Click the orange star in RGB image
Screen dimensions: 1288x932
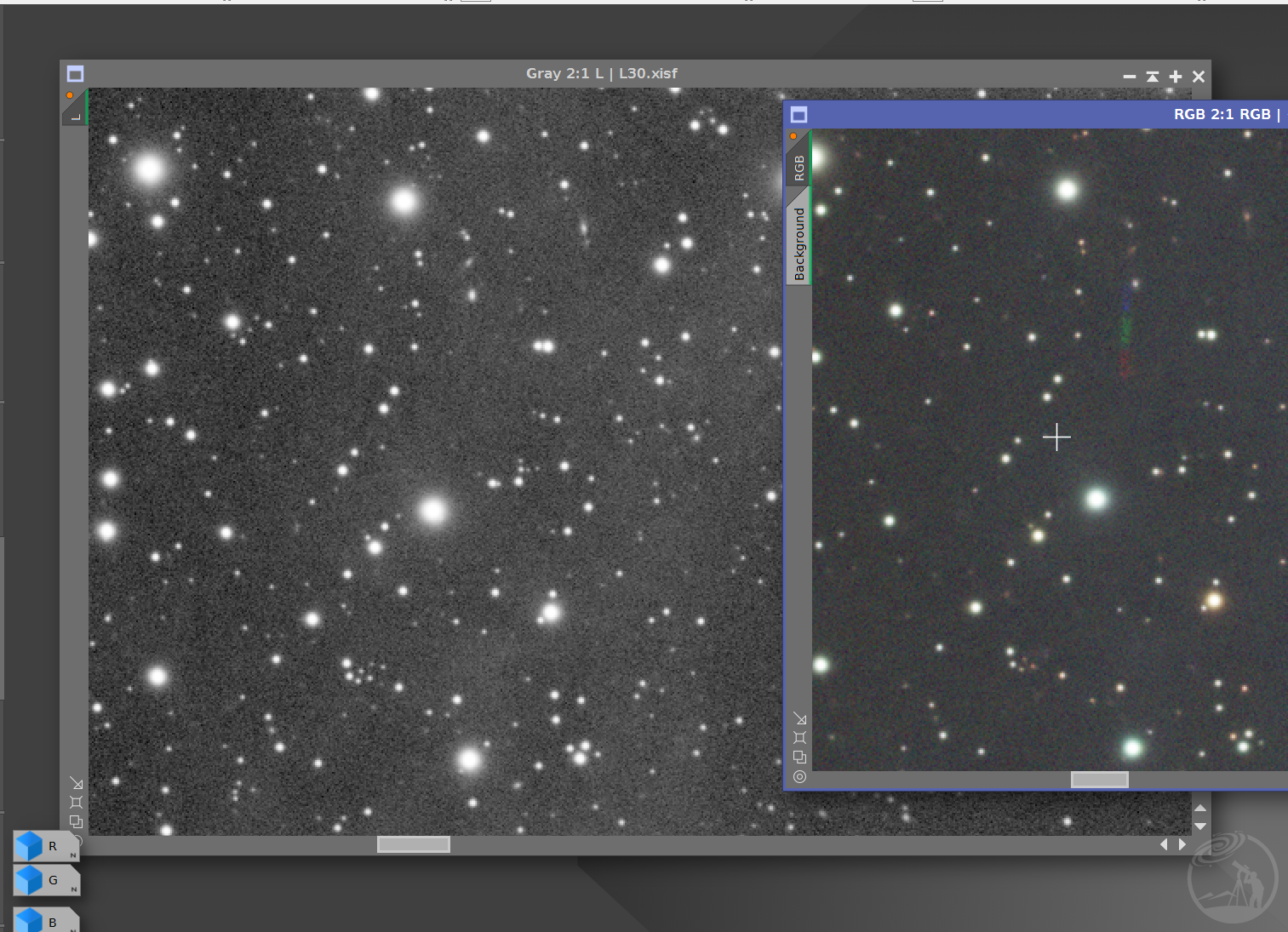pos(1214,601)
